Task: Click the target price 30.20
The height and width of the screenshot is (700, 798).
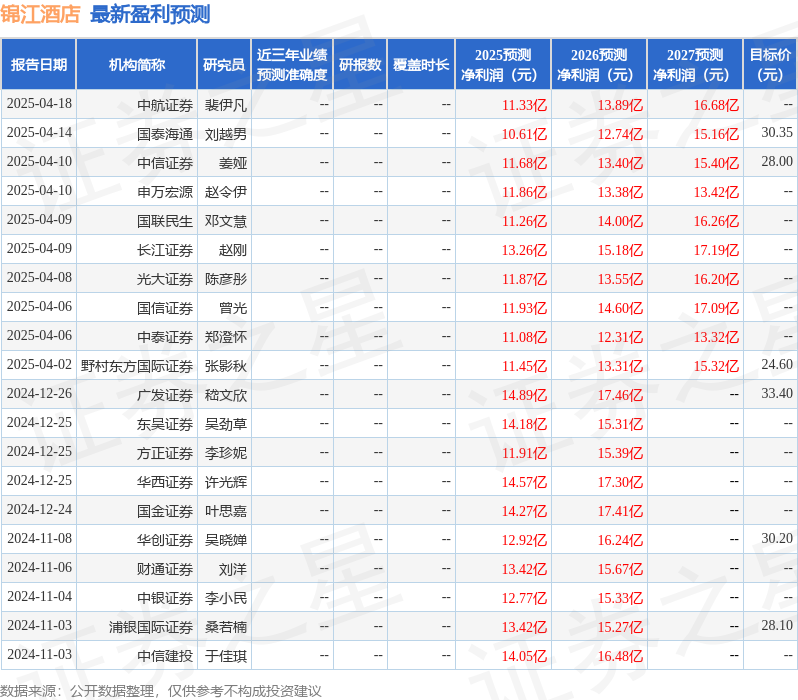Action: 777,539
